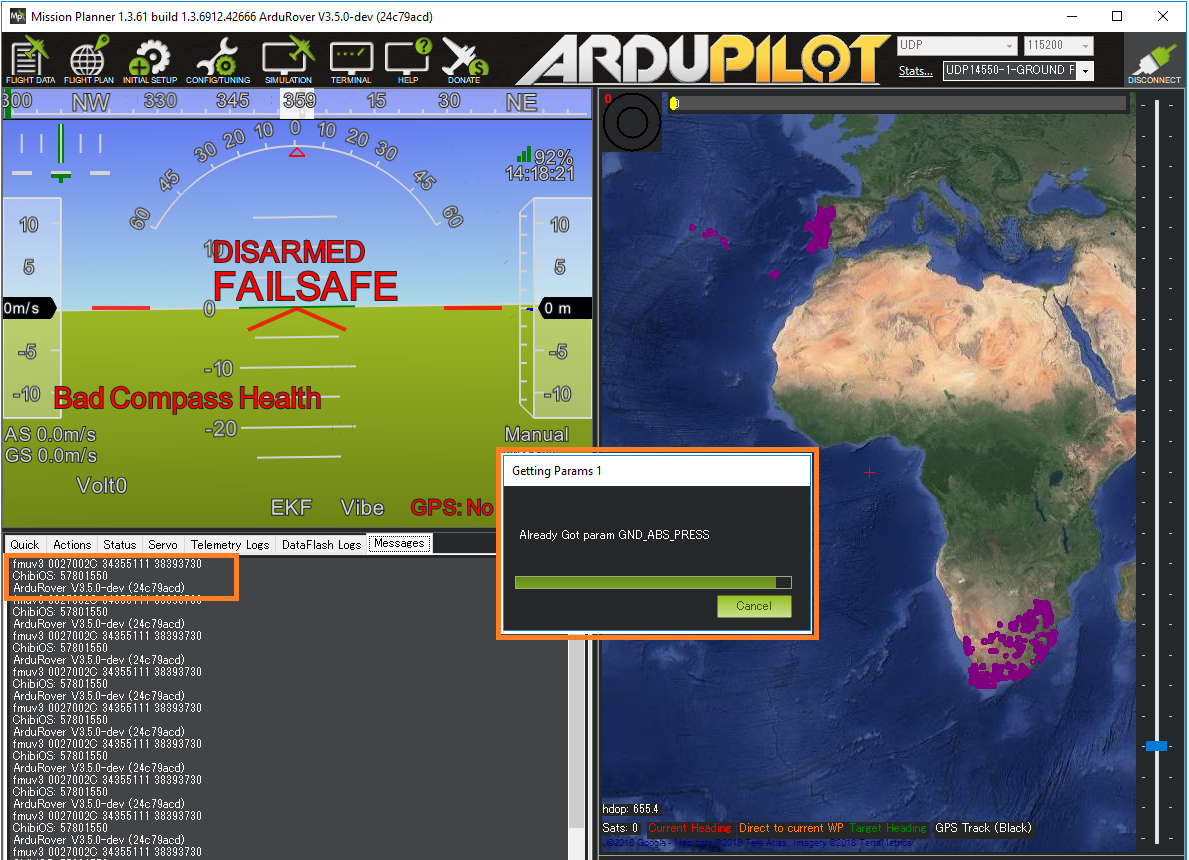The height and width of the screenshot is (860, 1189).
Task: Open the Stats link
Action: click(x=915, y=70)
